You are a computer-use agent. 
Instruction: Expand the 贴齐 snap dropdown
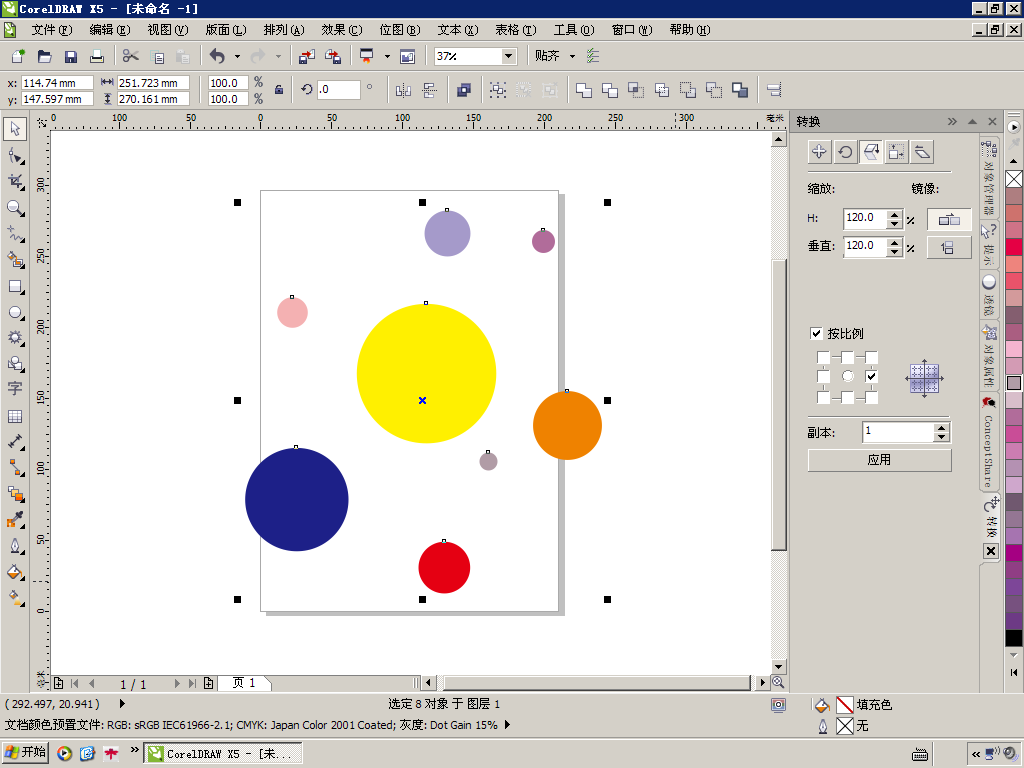coord(572,56)
